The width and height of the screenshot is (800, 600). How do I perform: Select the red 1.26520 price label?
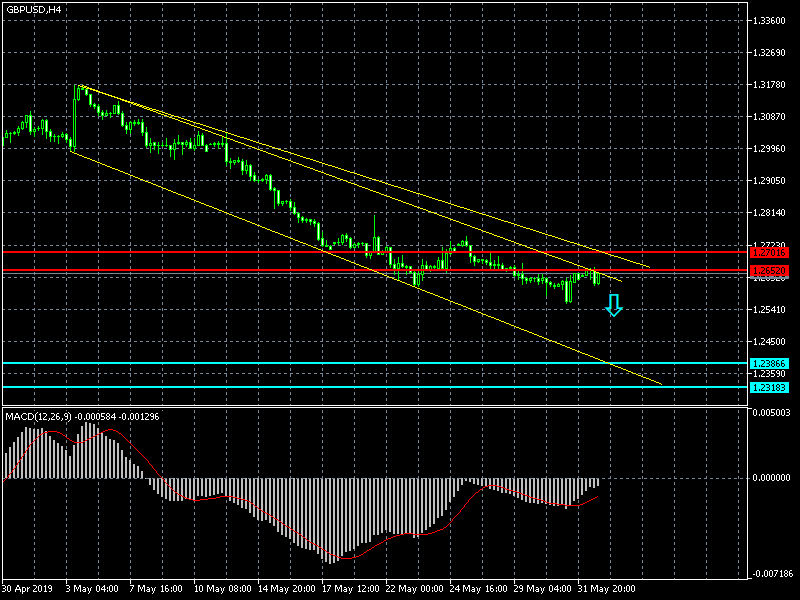click(769, 271)
